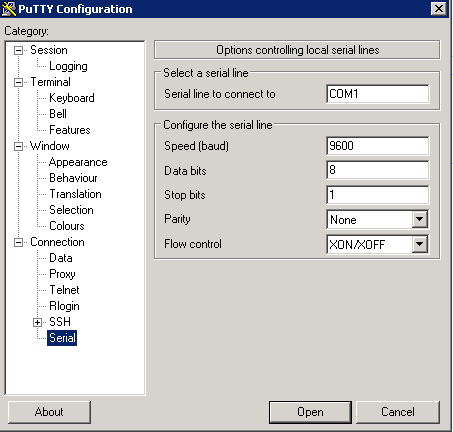Collapse the Session tree node
Screen dimensions: 453x432
pyautogui.click(x=18, y=50)
